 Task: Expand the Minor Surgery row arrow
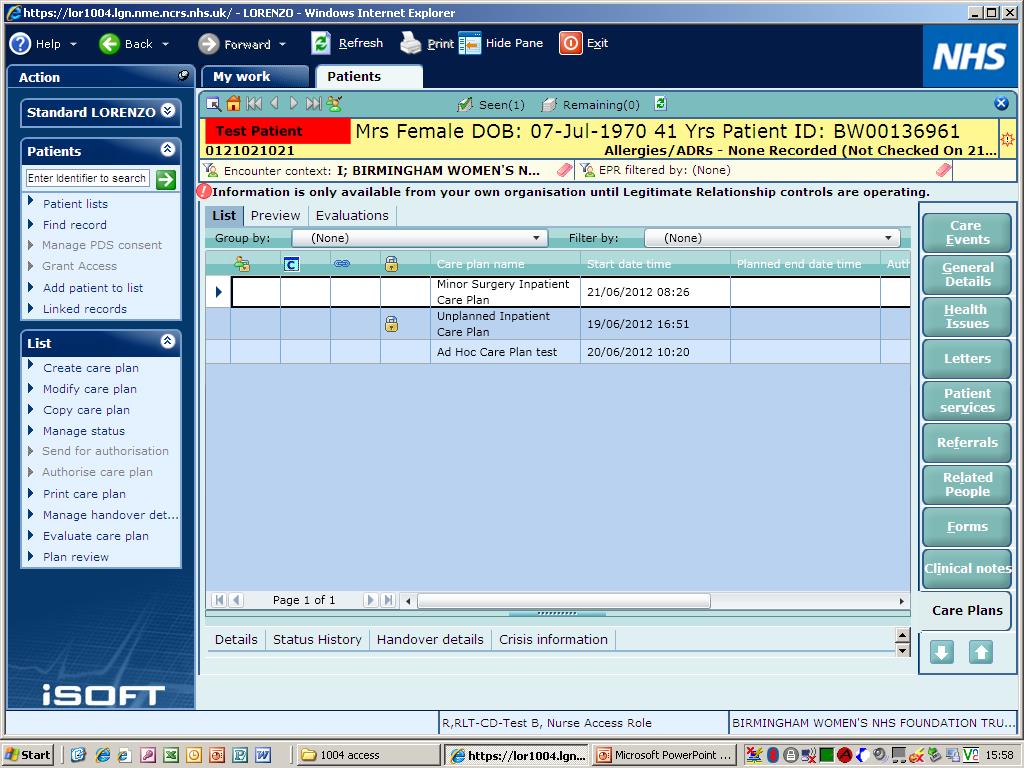pos(219,292)
